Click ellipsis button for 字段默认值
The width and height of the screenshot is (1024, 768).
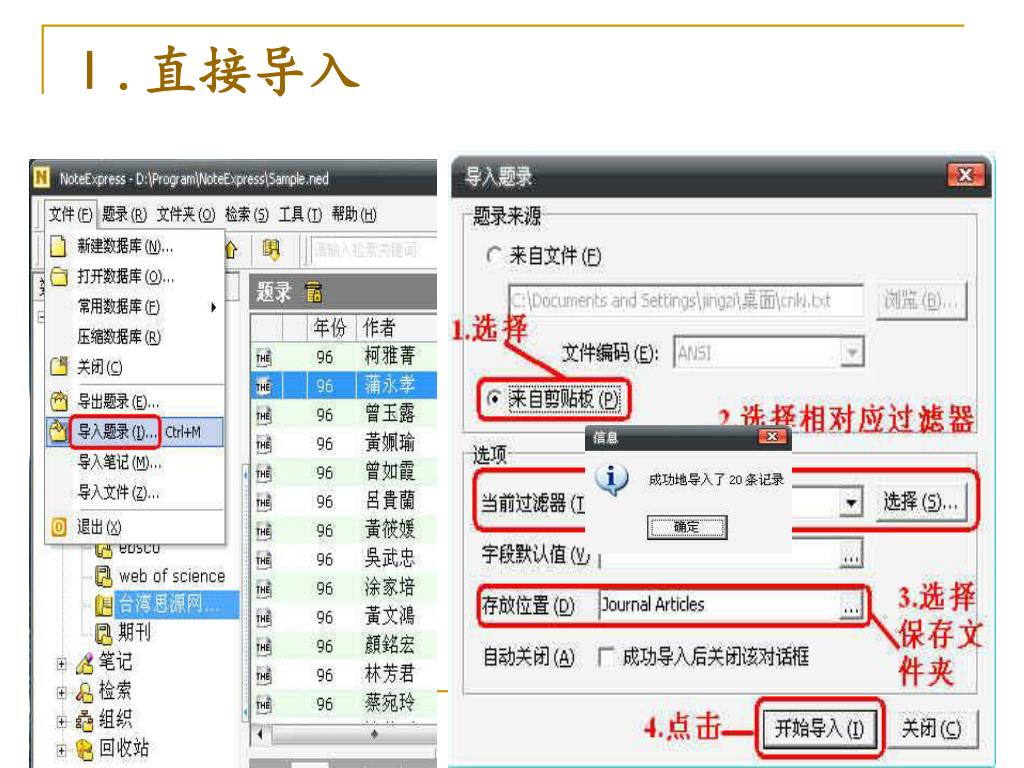pyautogui.click(x=851, y=556)
